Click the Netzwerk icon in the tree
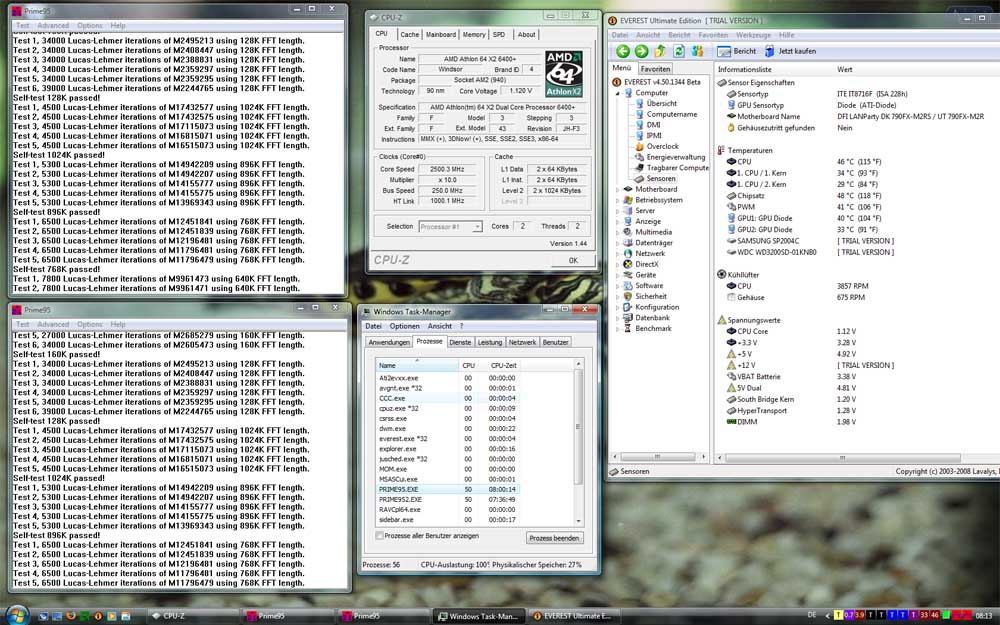 [x=628, y=253]
